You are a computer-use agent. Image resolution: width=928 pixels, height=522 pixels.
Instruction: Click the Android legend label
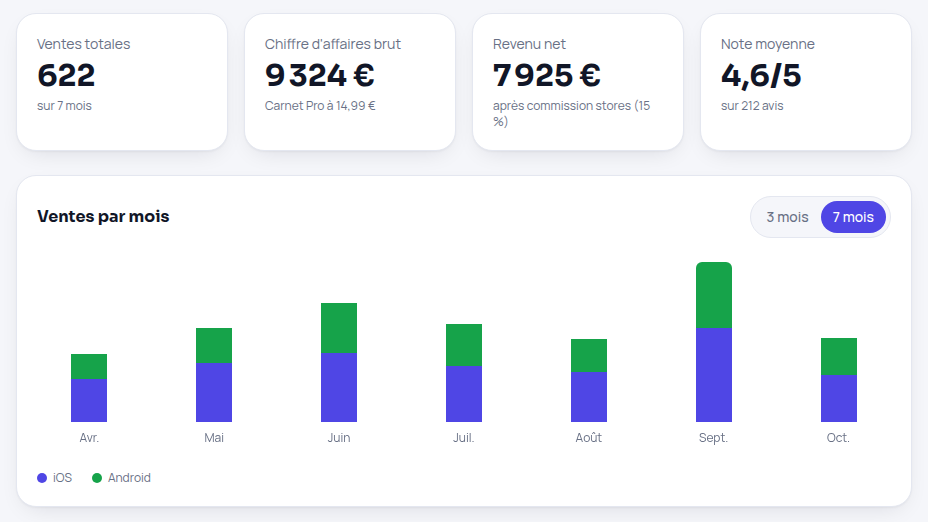129,478
